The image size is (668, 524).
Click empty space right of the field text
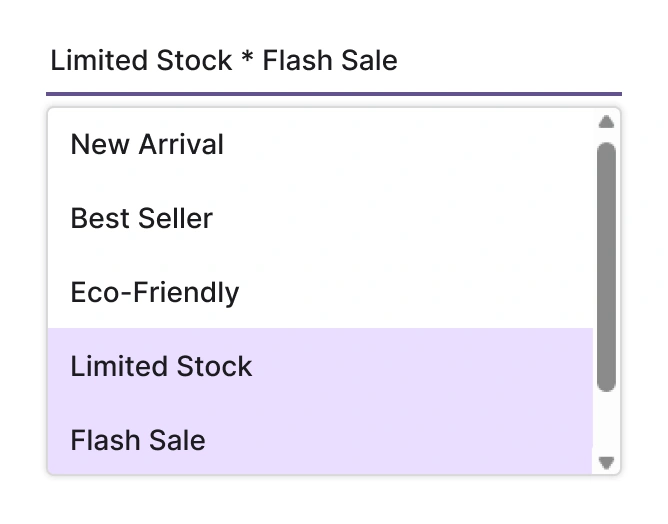(510, 61)
